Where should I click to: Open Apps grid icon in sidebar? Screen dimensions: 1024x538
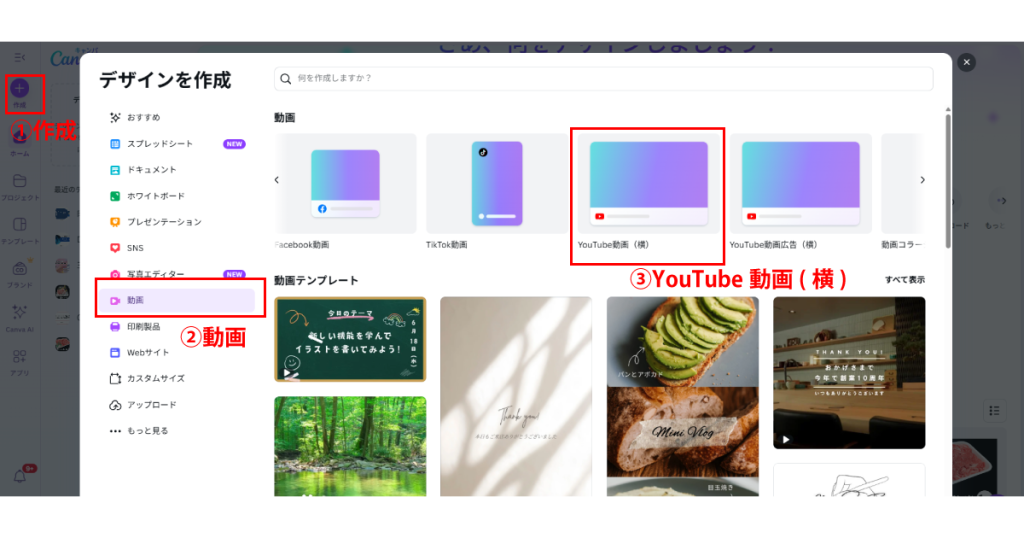[x=20, y=356]
